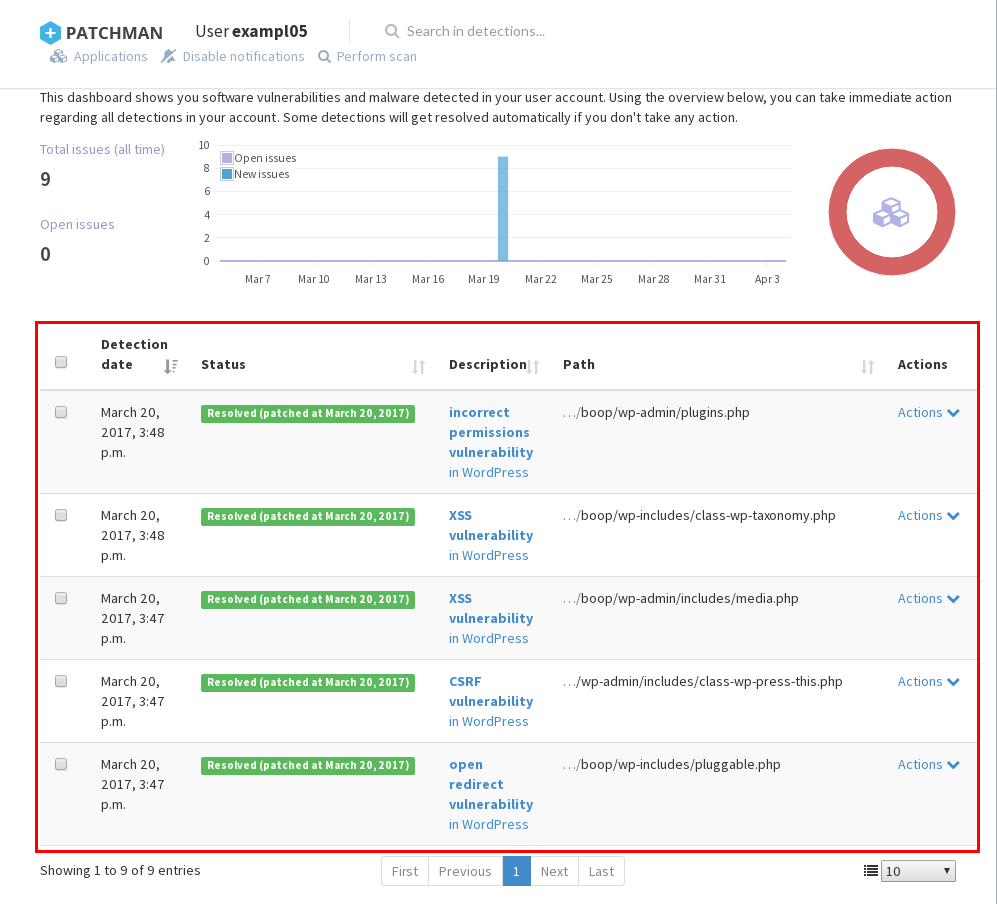Click the search magnifier icon

click(x=392, y=31)
